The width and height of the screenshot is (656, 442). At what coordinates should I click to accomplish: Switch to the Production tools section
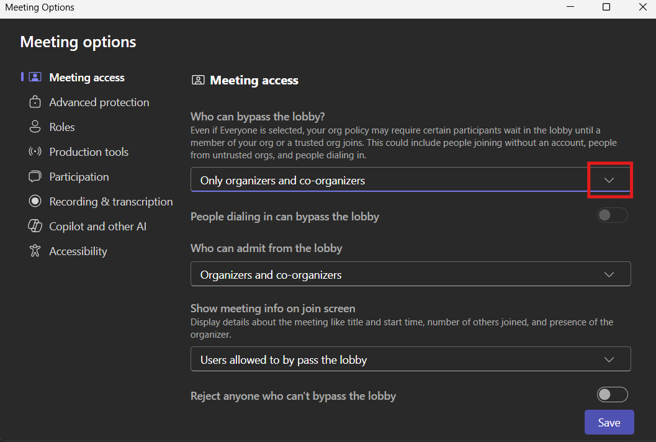89,152
